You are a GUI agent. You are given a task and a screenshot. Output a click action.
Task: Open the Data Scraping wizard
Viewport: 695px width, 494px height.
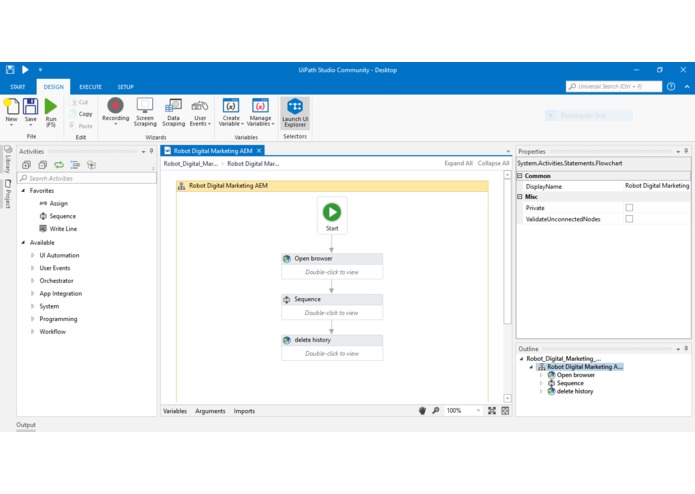173,112
